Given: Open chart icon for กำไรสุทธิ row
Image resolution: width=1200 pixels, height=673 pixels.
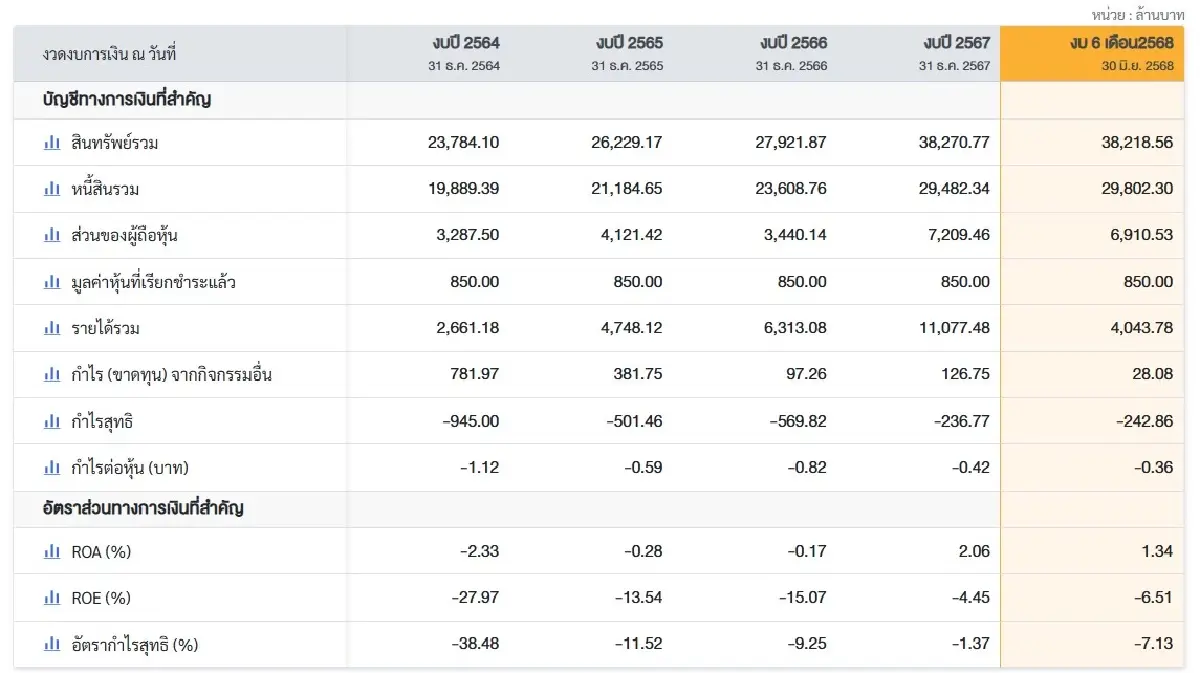Looking at the screenshot, I should (x=52, y=422).
